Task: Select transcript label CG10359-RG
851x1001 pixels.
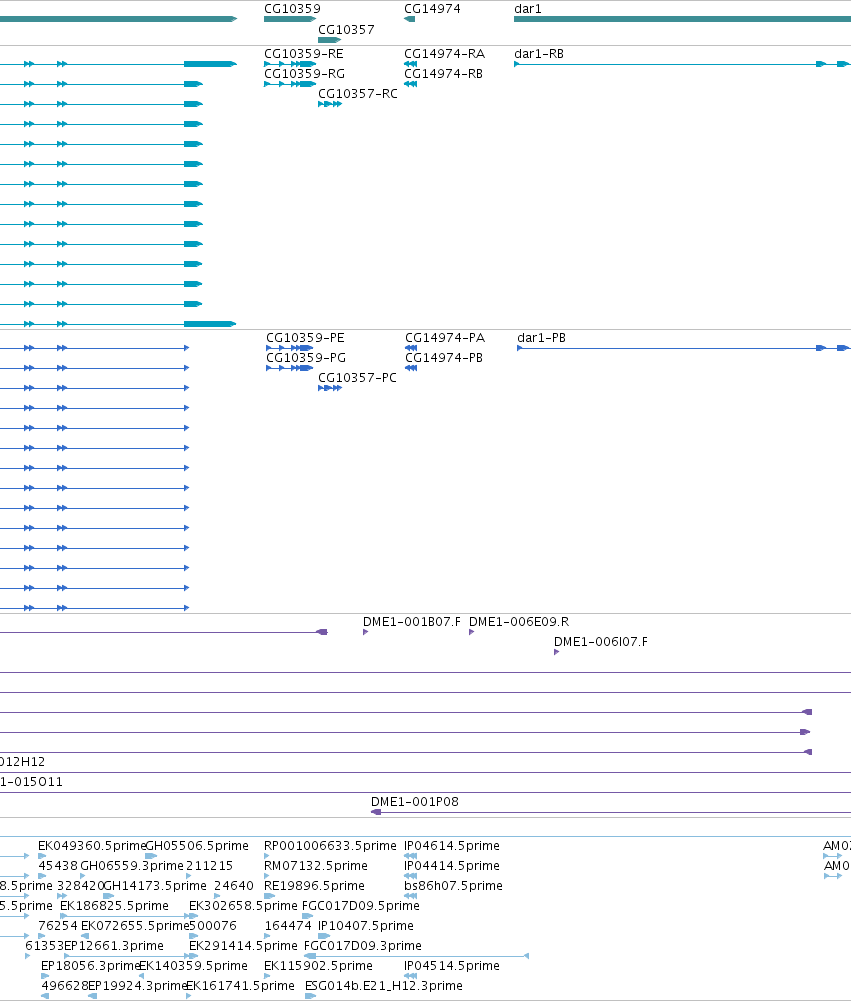Action: 305,74
